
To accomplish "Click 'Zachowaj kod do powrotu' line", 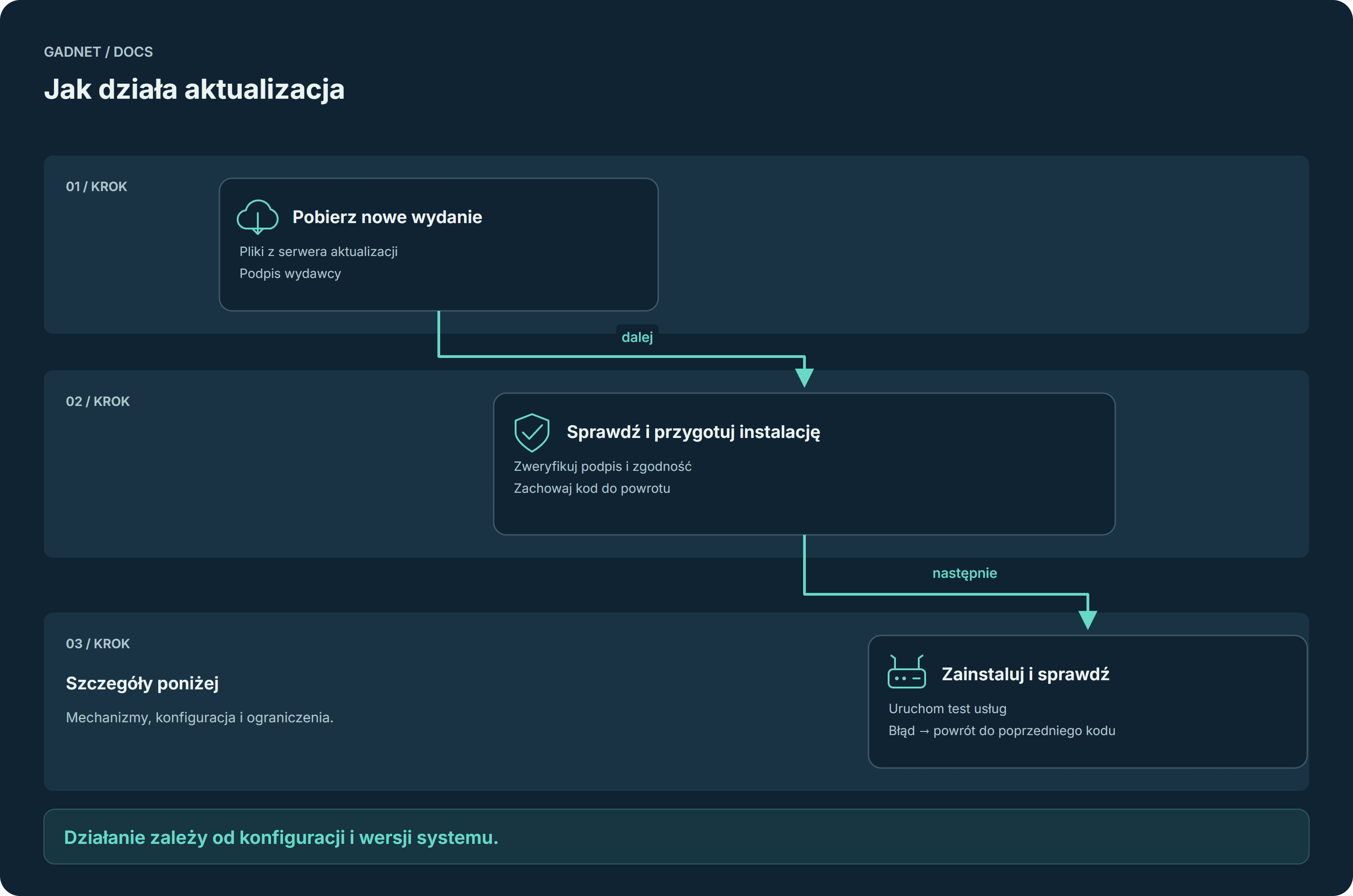I will coord(591,489).
